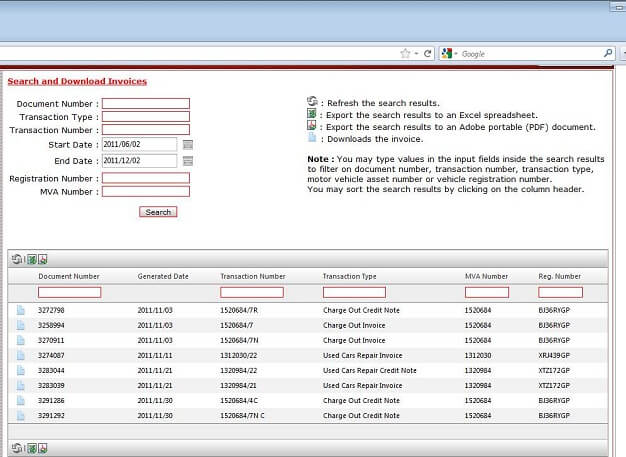Click the Reg. Number column filter box
Image resolution: width=626 pixels, height=457 pixels.
coord(560,293)
